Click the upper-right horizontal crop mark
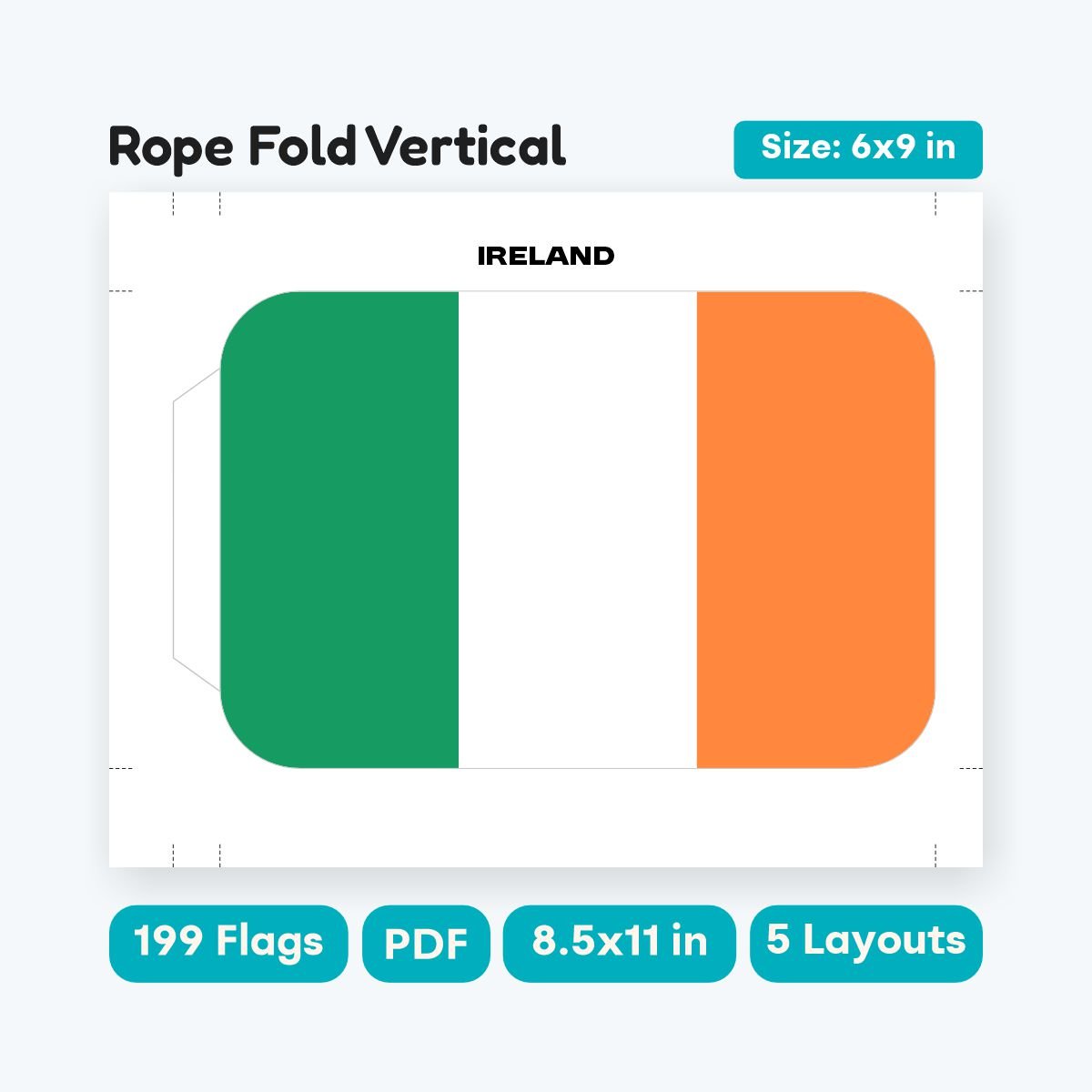This screenshot has height=1092, width=1092. (971, 291)
